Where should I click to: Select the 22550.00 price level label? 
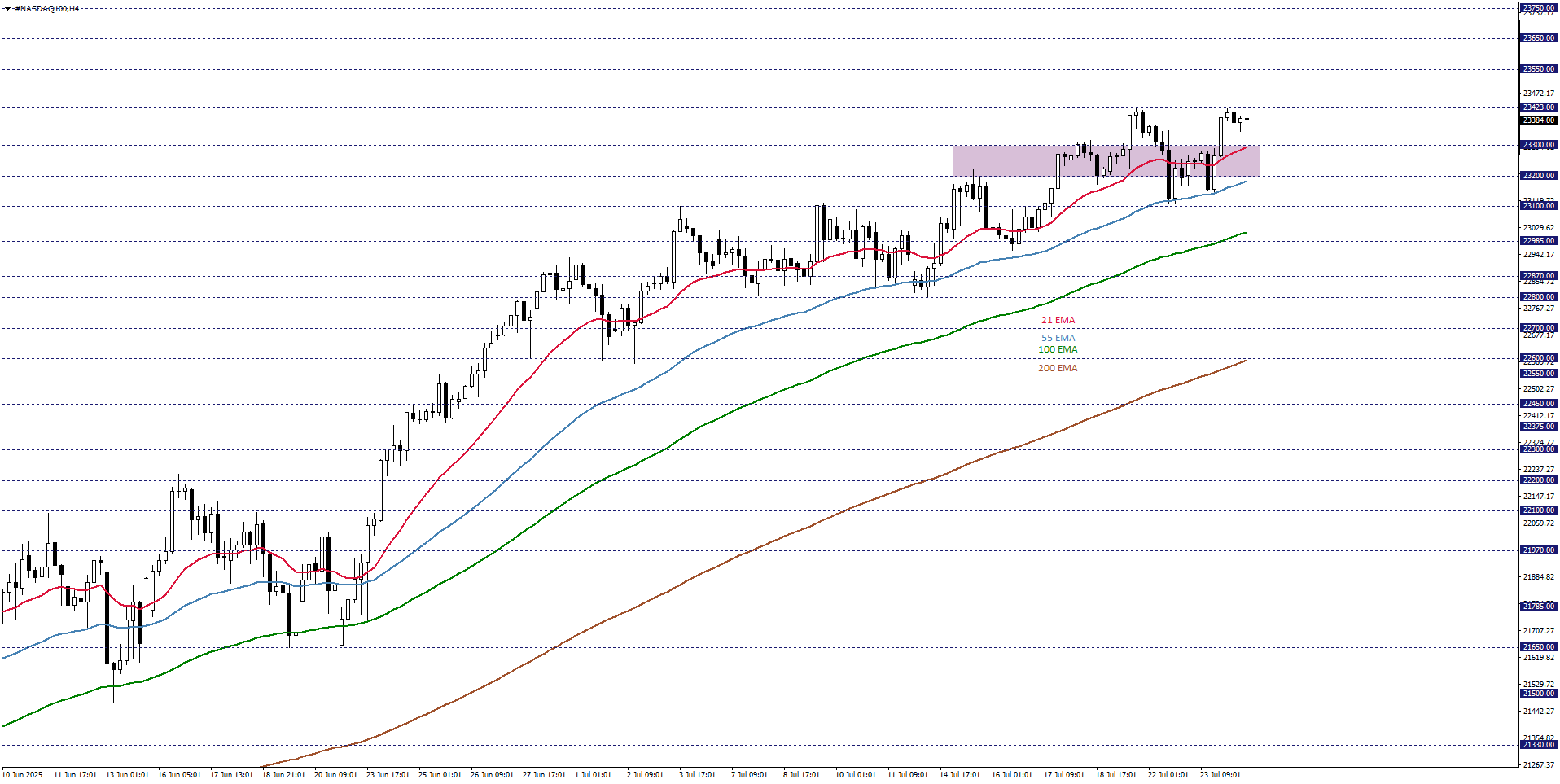click(1538, 374)
